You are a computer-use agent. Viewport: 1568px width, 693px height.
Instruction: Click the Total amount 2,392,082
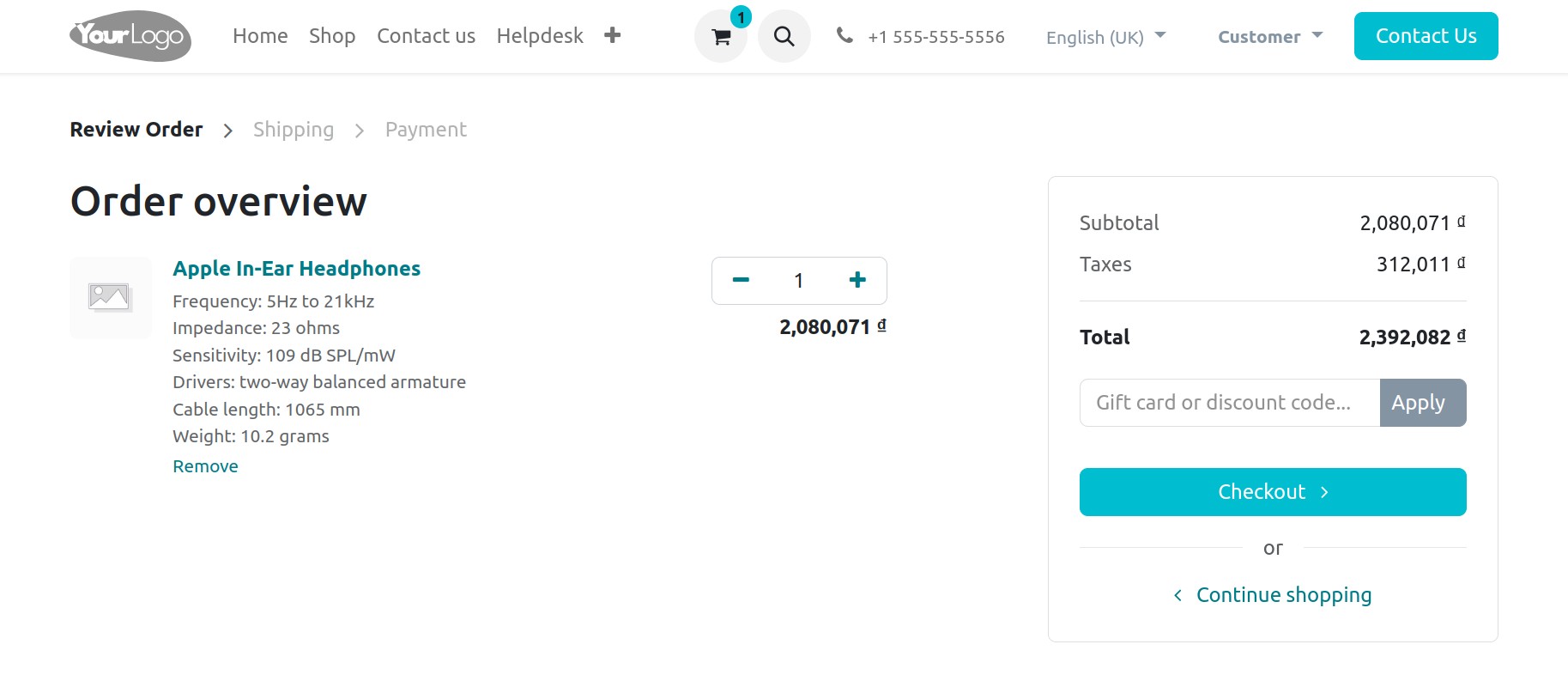1413,337
